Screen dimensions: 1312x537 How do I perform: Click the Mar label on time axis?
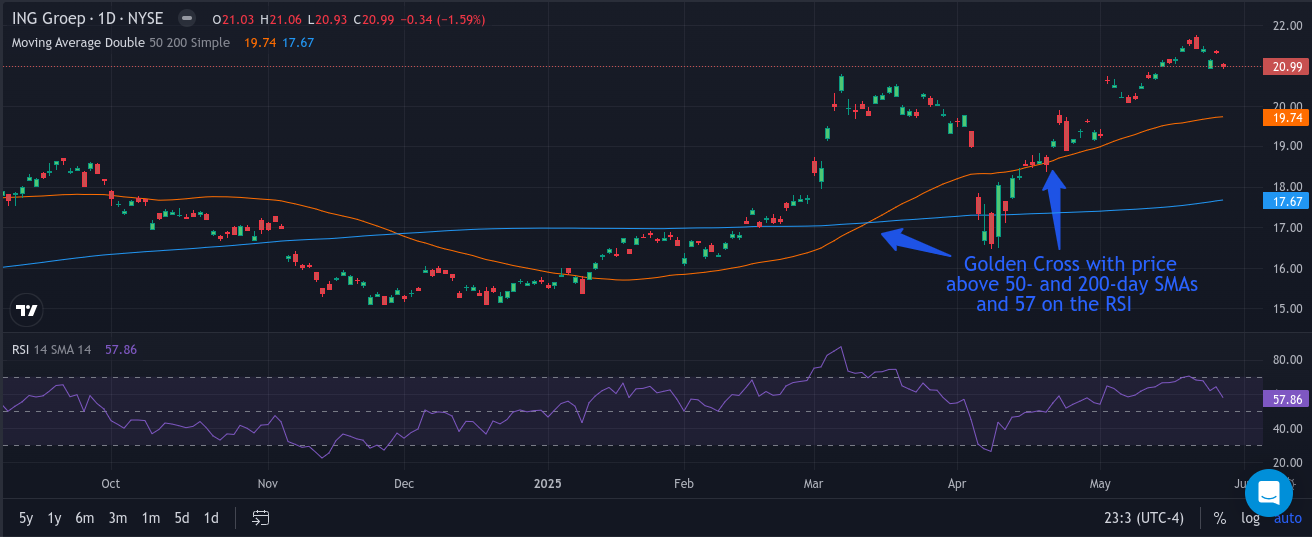pos(814,483)
